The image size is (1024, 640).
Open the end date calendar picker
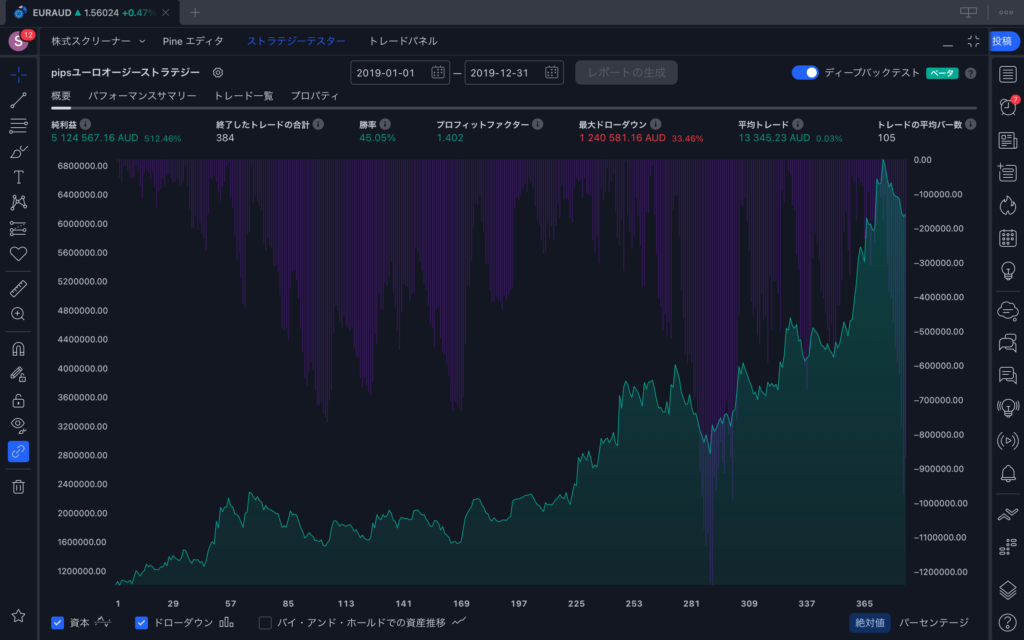[551, 72]
